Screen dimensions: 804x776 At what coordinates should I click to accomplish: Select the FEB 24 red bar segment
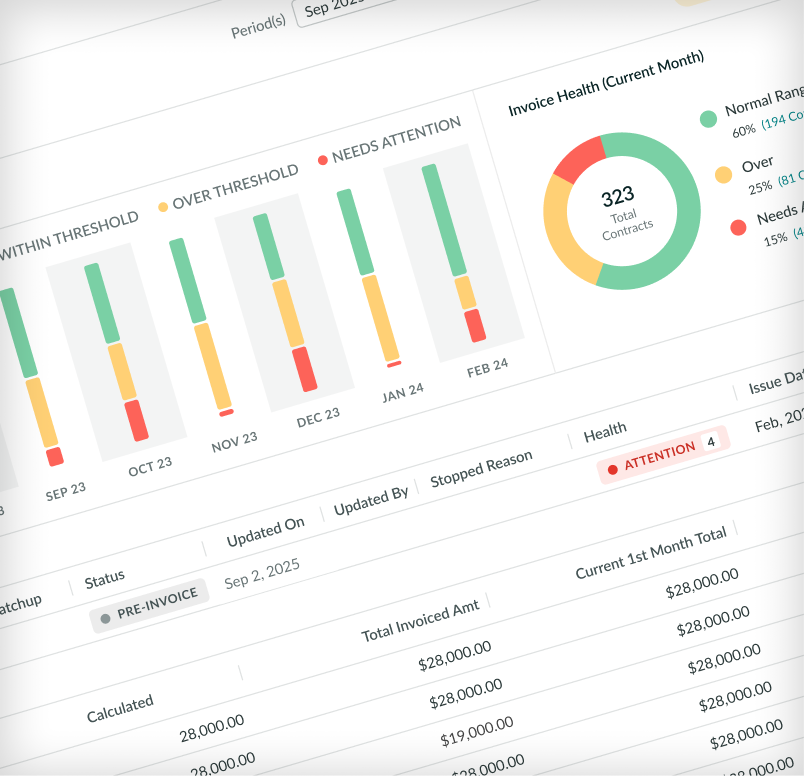475,326
